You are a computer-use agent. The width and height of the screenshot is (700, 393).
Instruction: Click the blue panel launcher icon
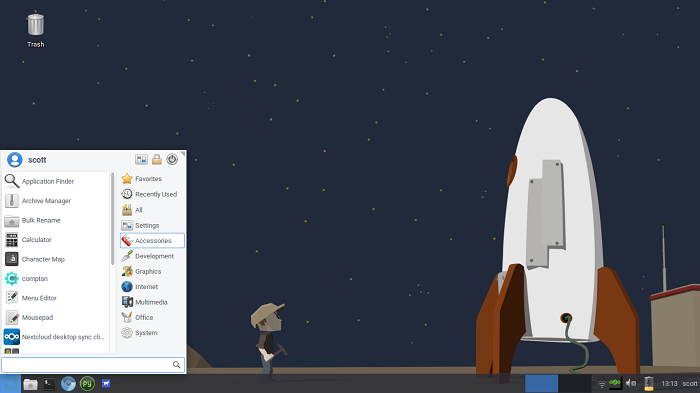coord(106,384)
